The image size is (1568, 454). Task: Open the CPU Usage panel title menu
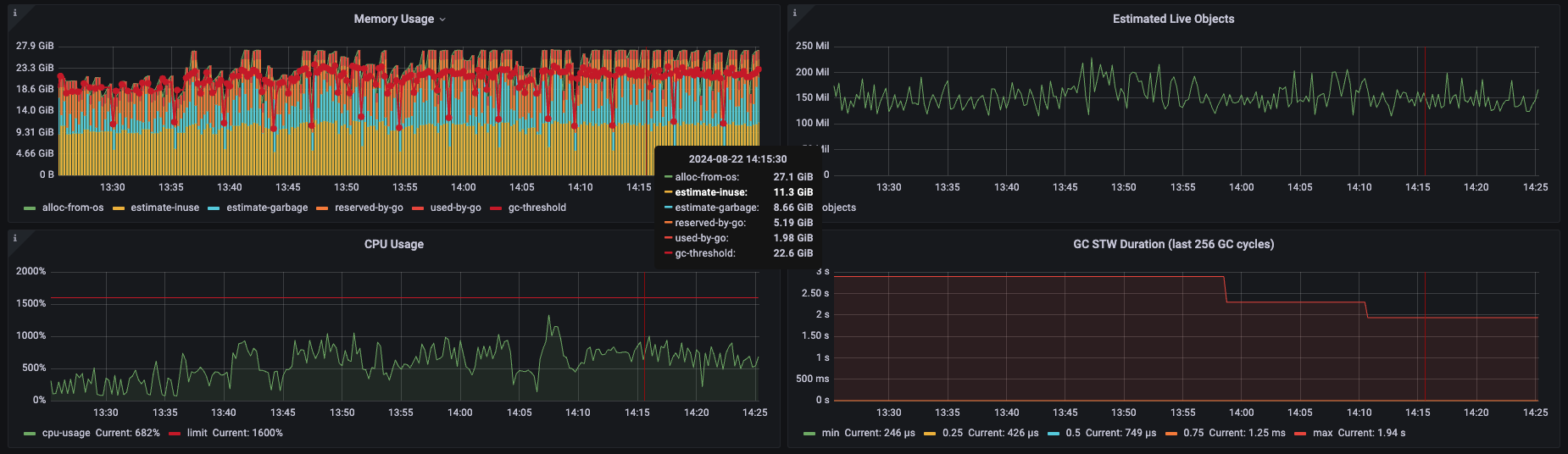393,244
